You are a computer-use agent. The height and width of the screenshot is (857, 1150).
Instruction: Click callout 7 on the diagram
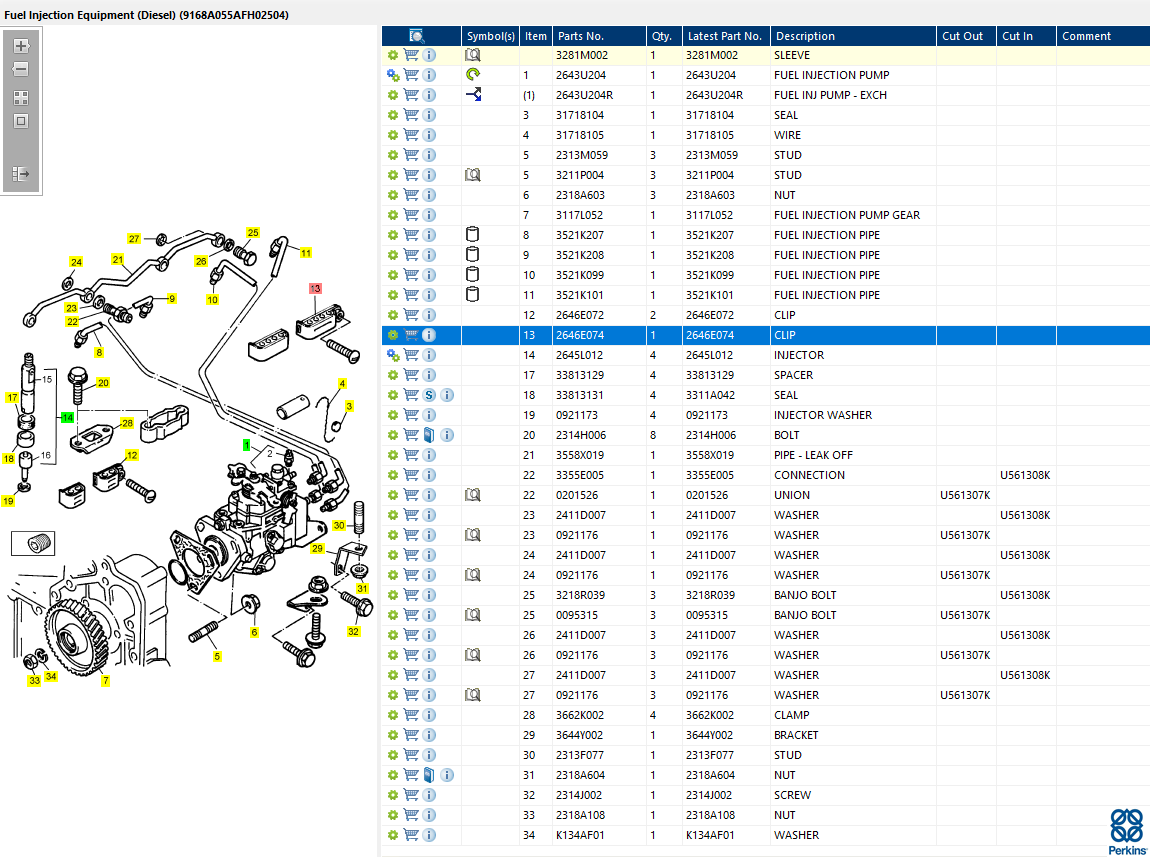coord(105,681)
